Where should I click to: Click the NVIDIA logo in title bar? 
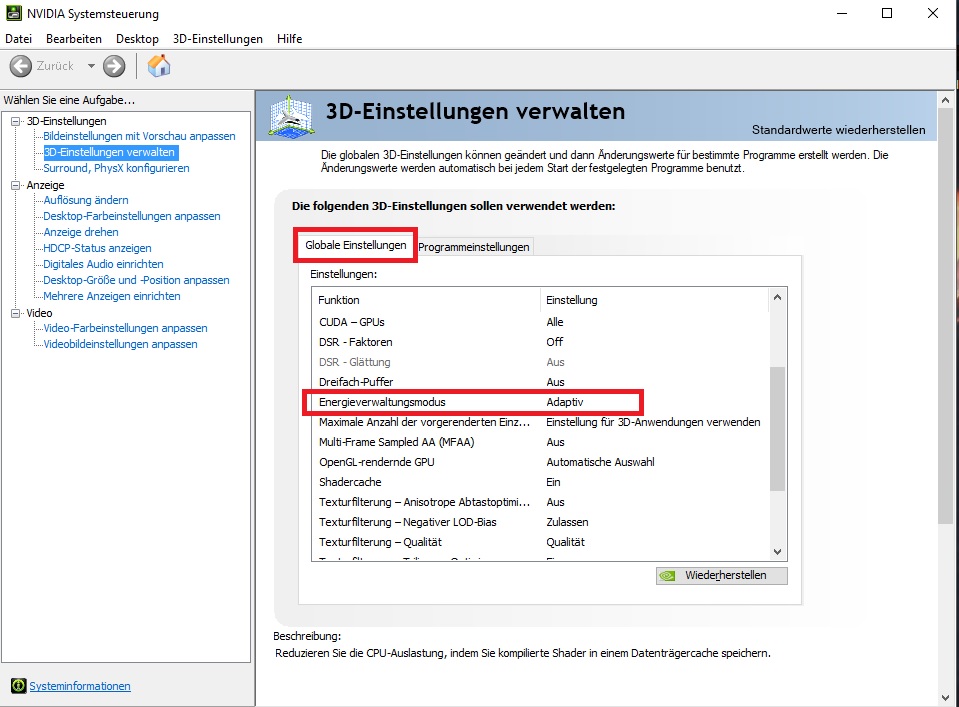13,14
